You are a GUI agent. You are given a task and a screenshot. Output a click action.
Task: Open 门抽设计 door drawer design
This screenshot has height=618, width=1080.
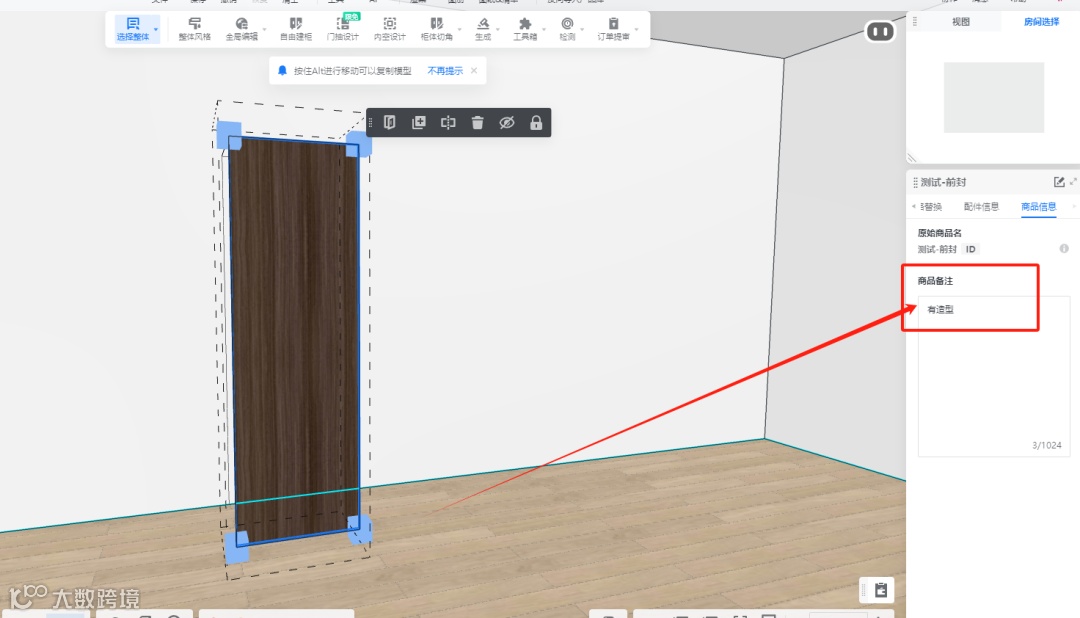(342, 28)
